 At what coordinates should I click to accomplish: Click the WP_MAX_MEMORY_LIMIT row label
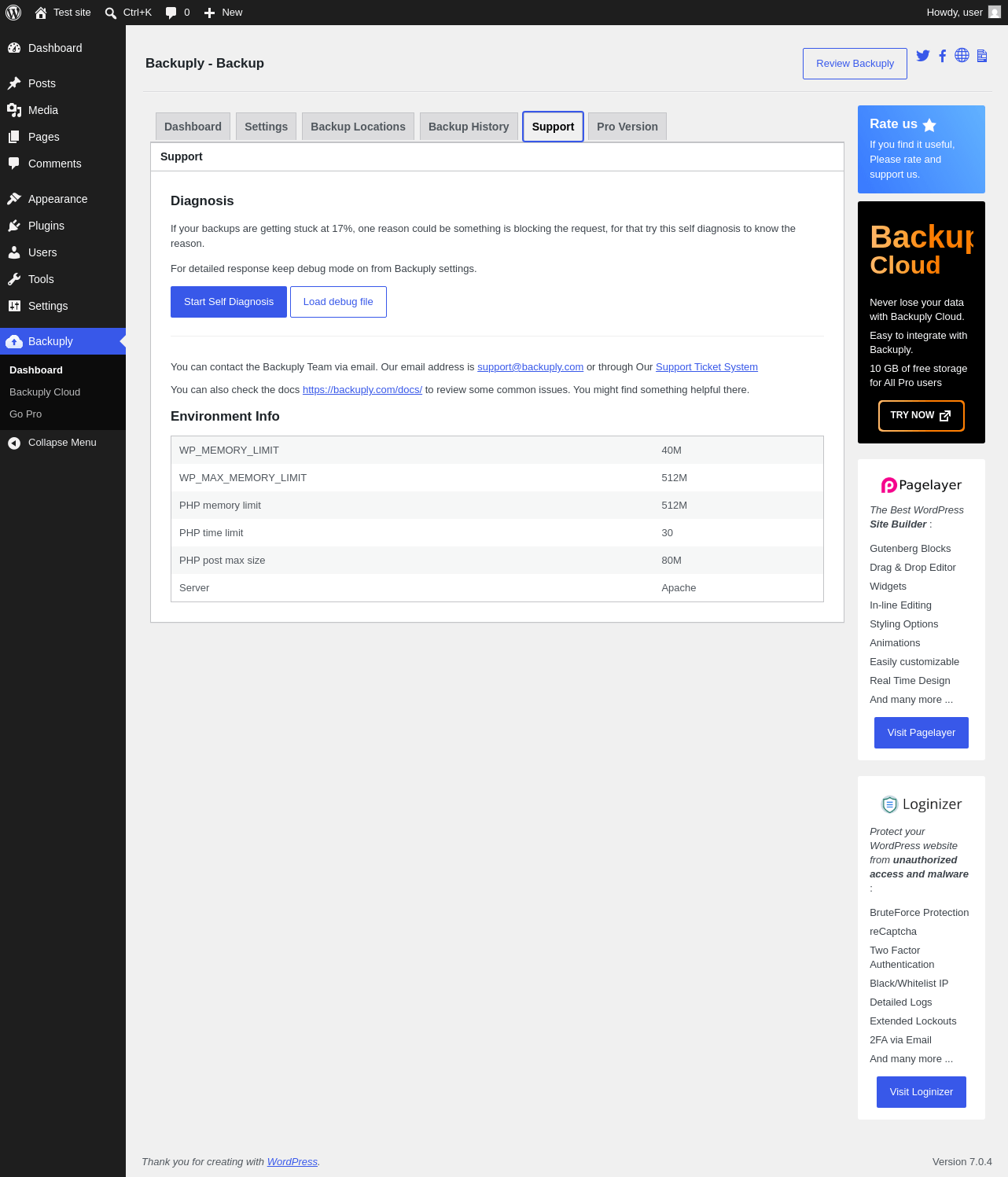click(x=243, y=478)
